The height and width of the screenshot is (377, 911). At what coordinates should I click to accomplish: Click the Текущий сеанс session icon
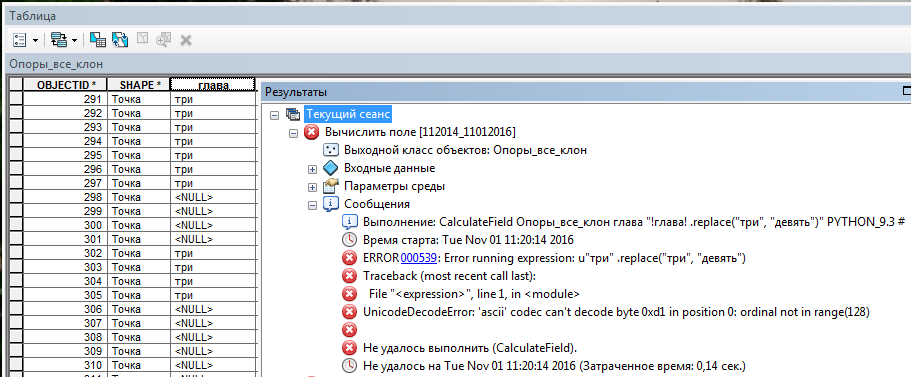pyautogui.click(x=293, y=114)
